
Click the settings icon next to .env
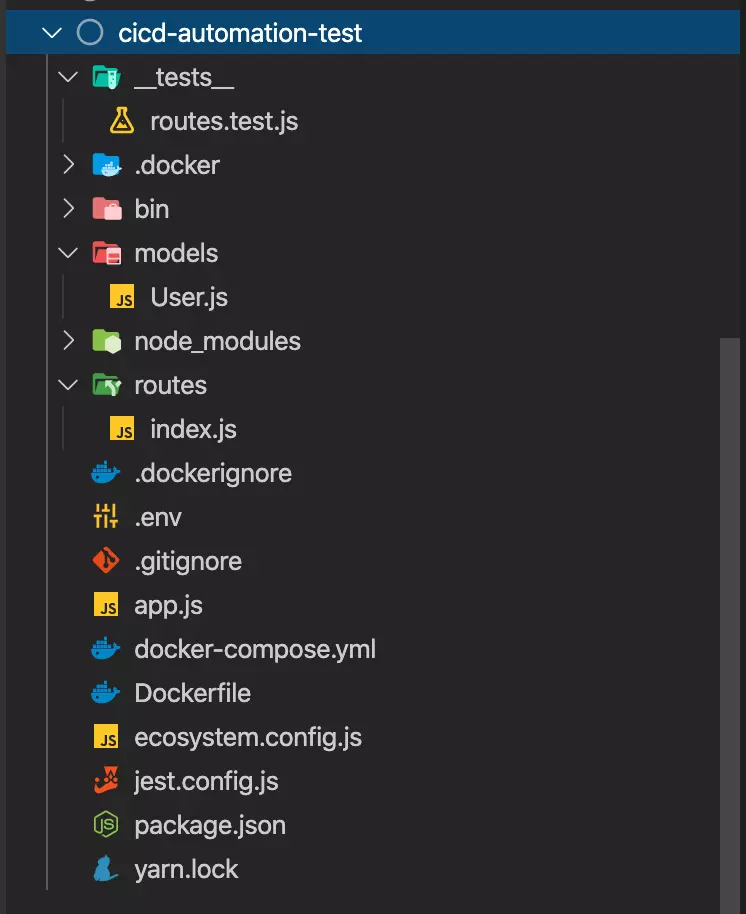pyautogui.click(x=104, y=516)
